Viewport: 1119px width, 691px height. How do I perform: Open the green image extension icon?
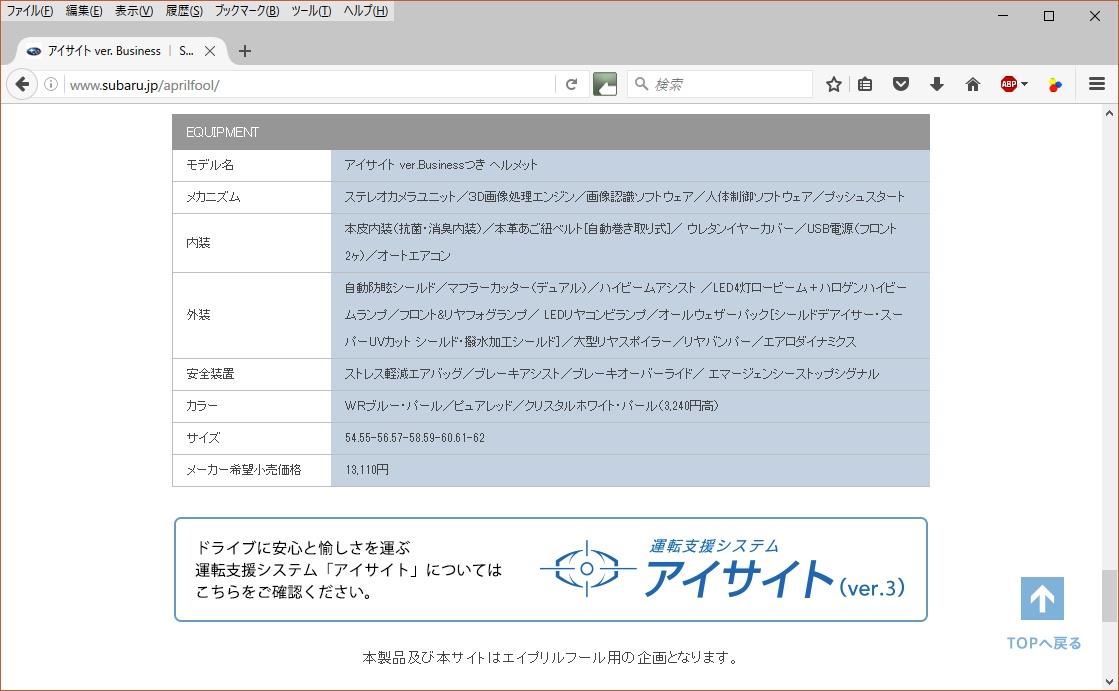click(x=604, y=84)
